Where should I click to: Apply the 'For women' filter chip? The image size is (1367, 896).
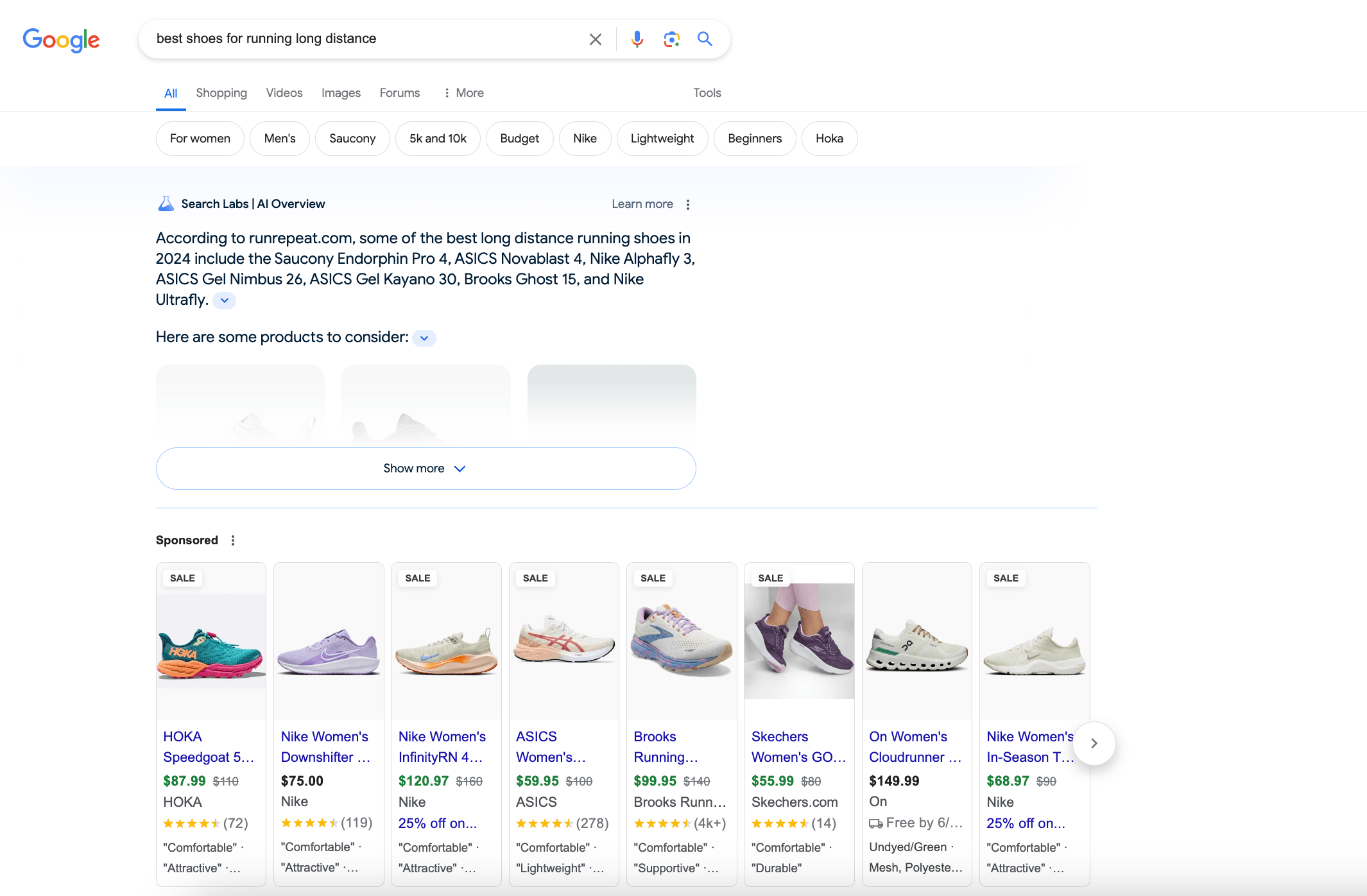(x=200, y=139)
